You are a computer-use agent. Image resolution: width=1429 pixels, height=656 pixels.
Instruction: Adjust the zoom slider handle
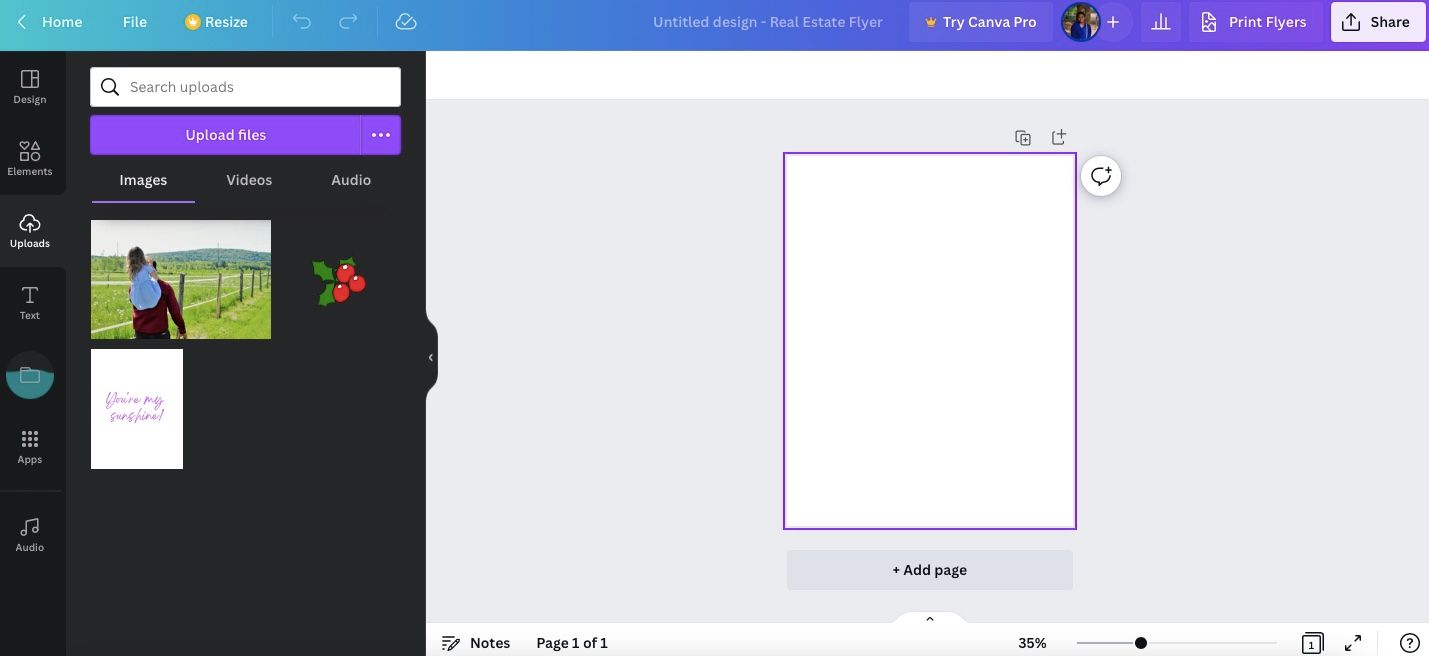pyautogui.click(x=1141, y=643)
